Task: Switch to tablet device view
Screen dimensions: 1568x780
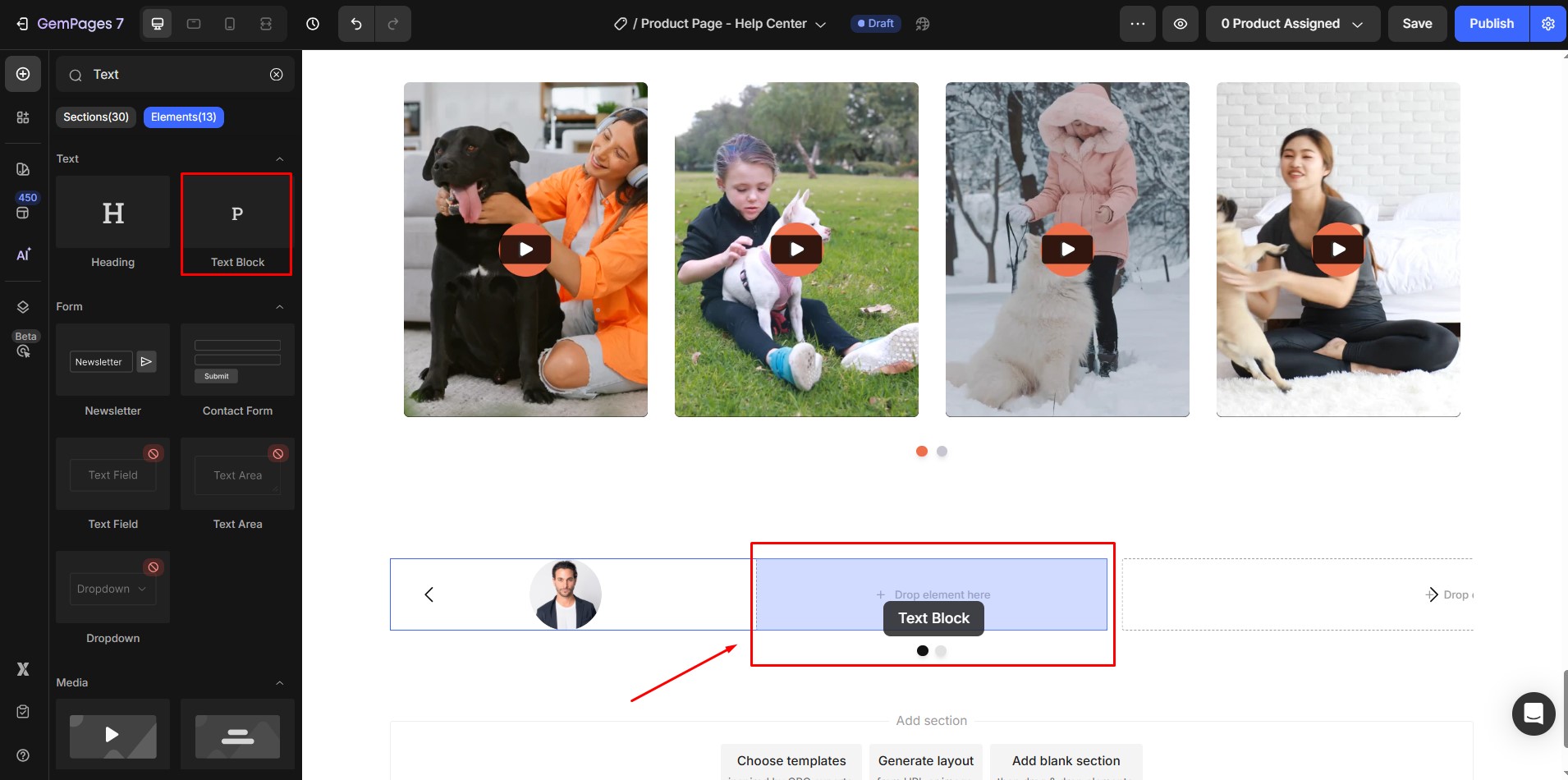Action: pyautogui.click(x=194, y=24)
